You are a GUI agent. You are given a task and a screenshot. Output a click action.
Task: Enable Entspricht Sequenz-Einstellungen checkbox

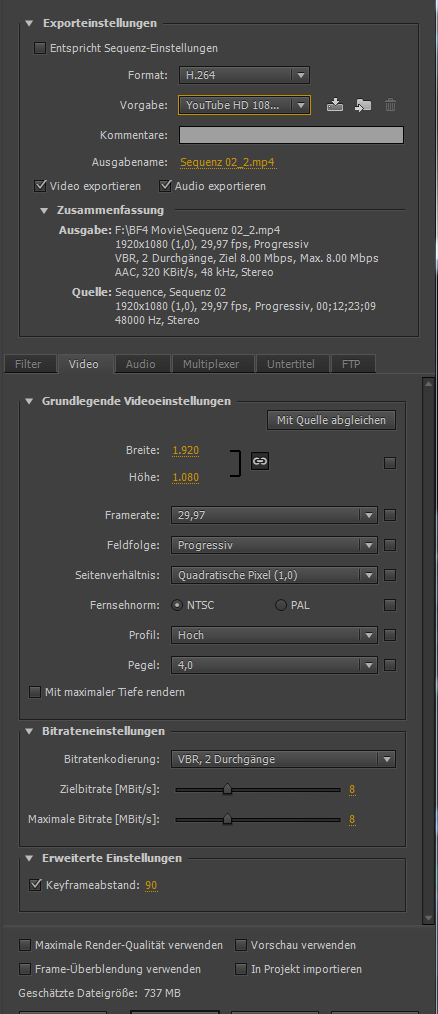tap(40, 48)
